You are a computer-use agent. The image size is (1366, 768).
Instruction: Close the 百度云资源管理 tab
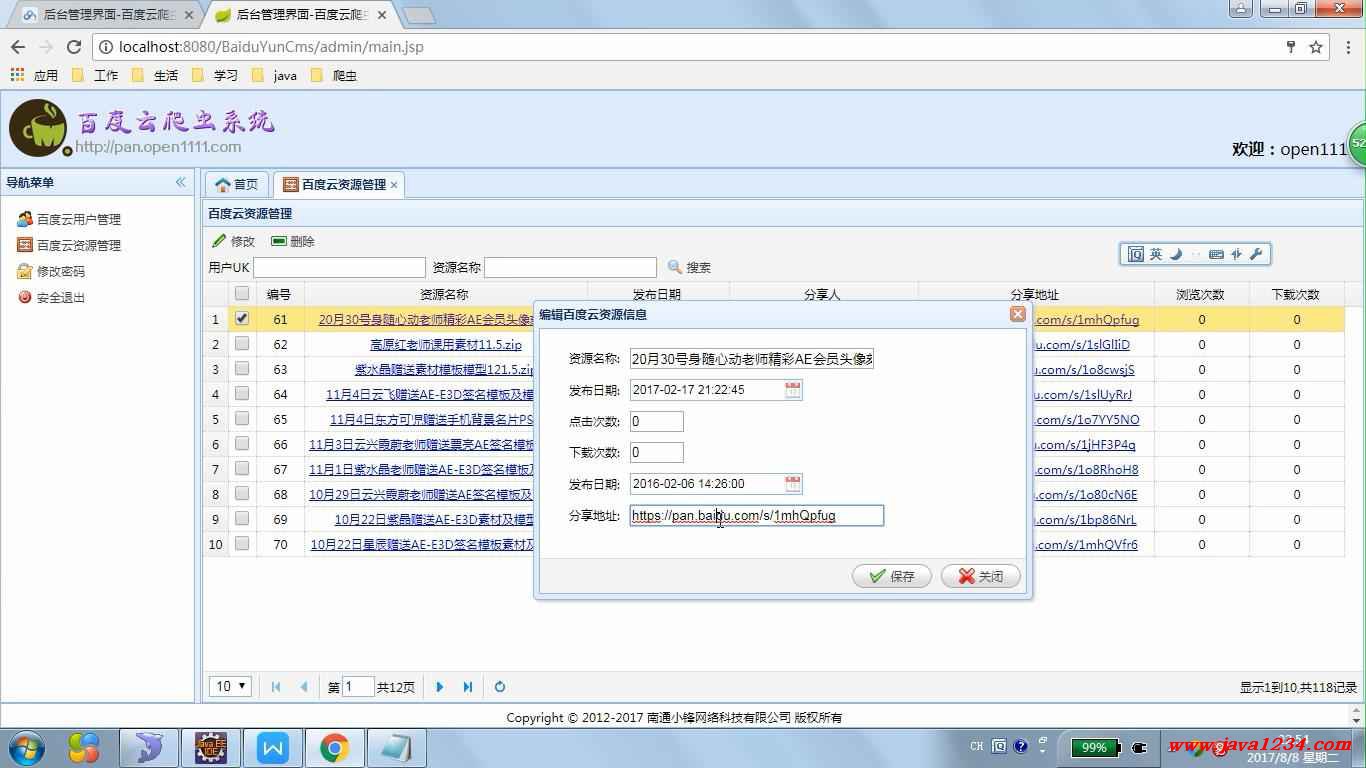pos(394,185)
